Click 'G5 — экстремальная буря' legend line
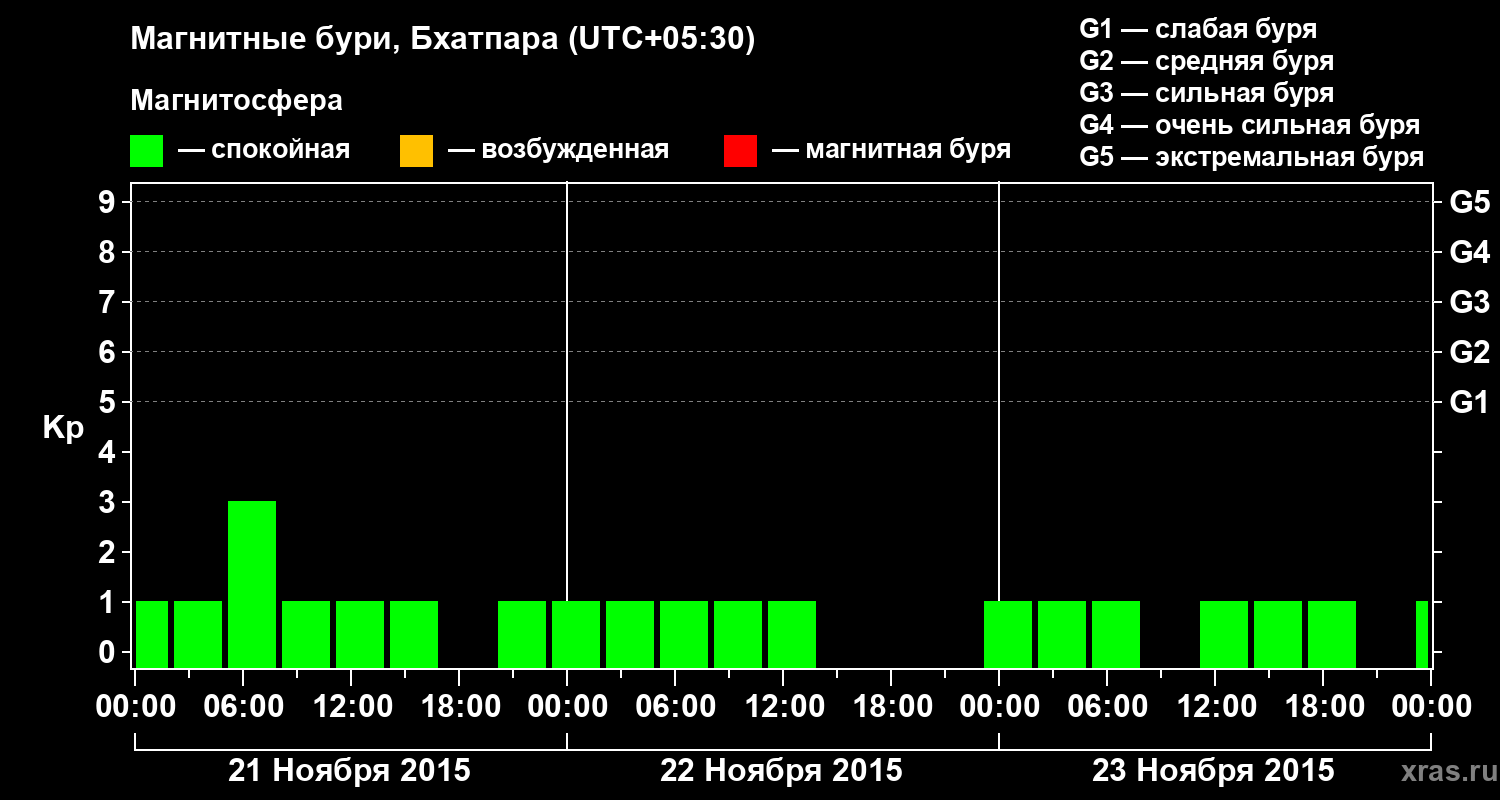 1252,157
